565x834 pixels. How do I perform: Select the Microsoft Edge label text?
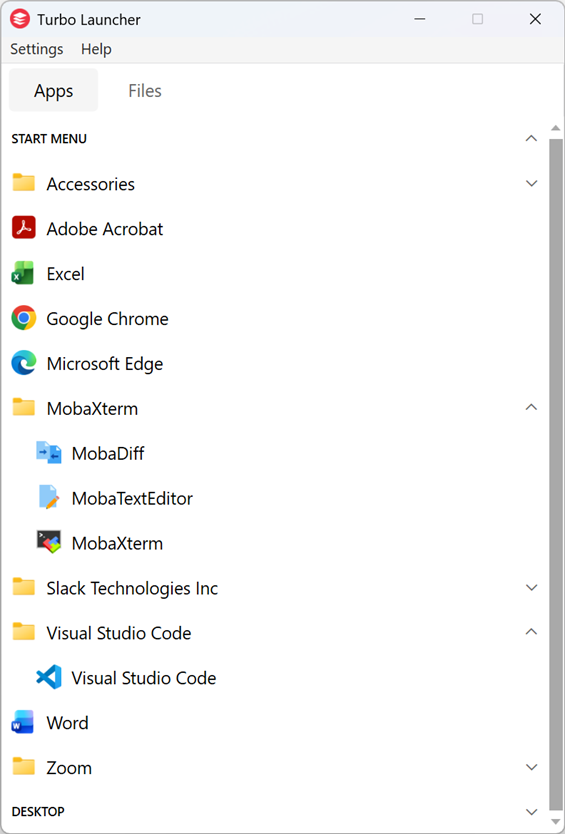click(x=105, y=364)
